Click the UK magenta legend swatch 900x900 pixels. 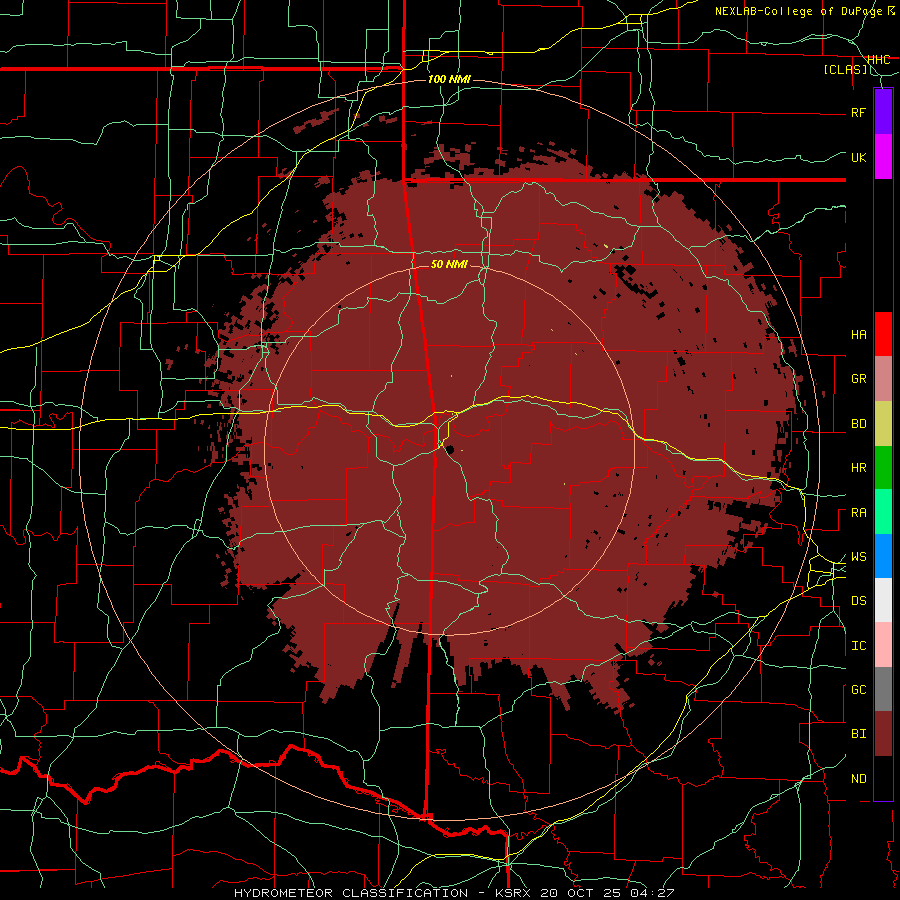883,157
